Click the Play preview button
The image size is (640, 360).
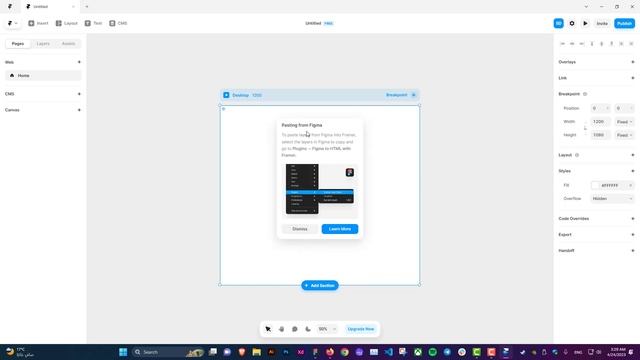[585, 23]
